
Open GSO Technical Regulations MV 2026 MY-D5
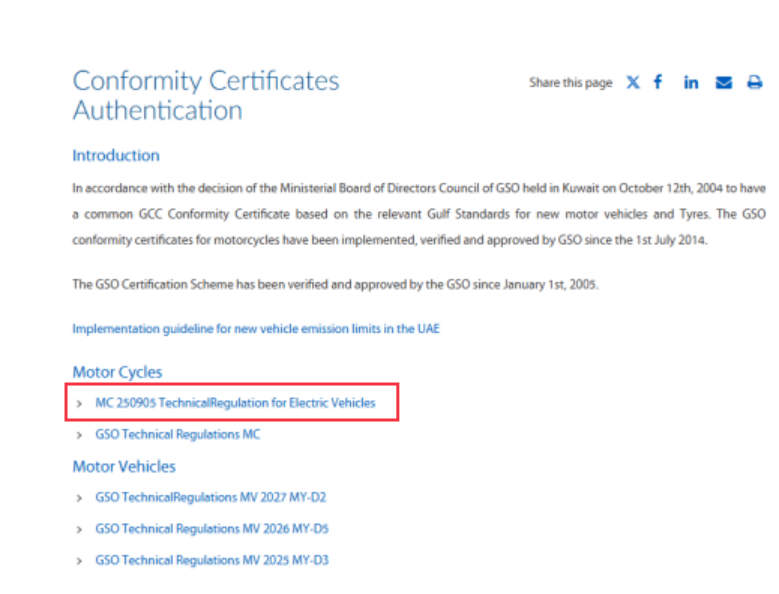[212, 528]
